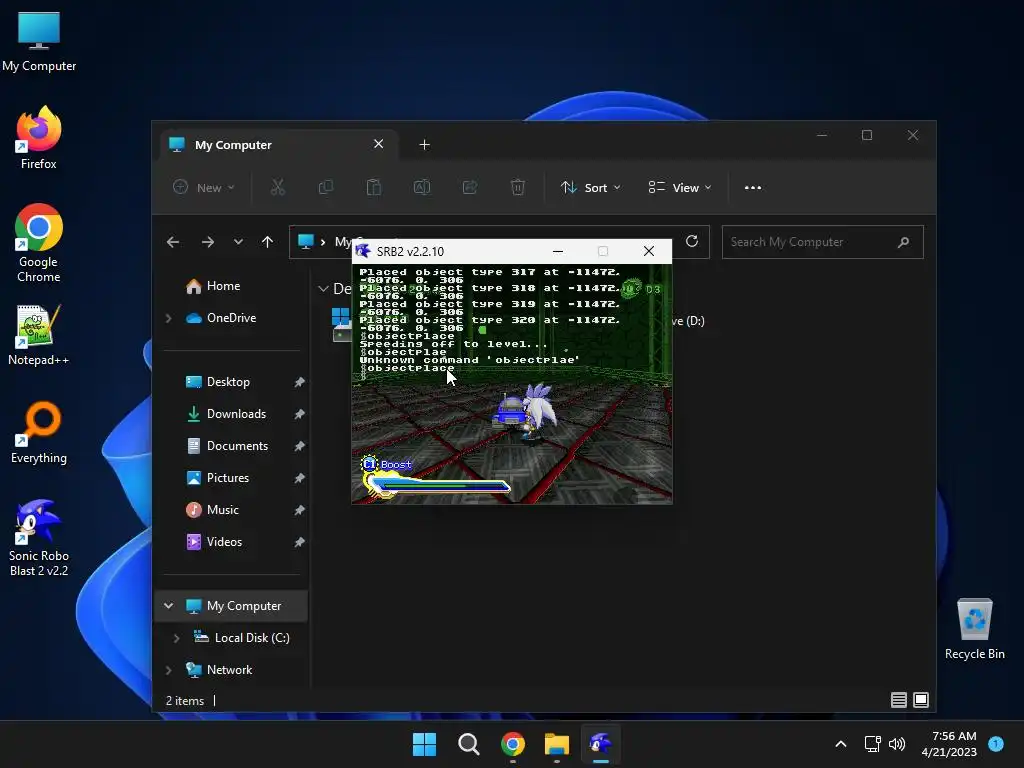Screen dimensions: 1024x768
Task: Click the Paste icon in Explorer toolbar
Action: click(x=374, y=187)
